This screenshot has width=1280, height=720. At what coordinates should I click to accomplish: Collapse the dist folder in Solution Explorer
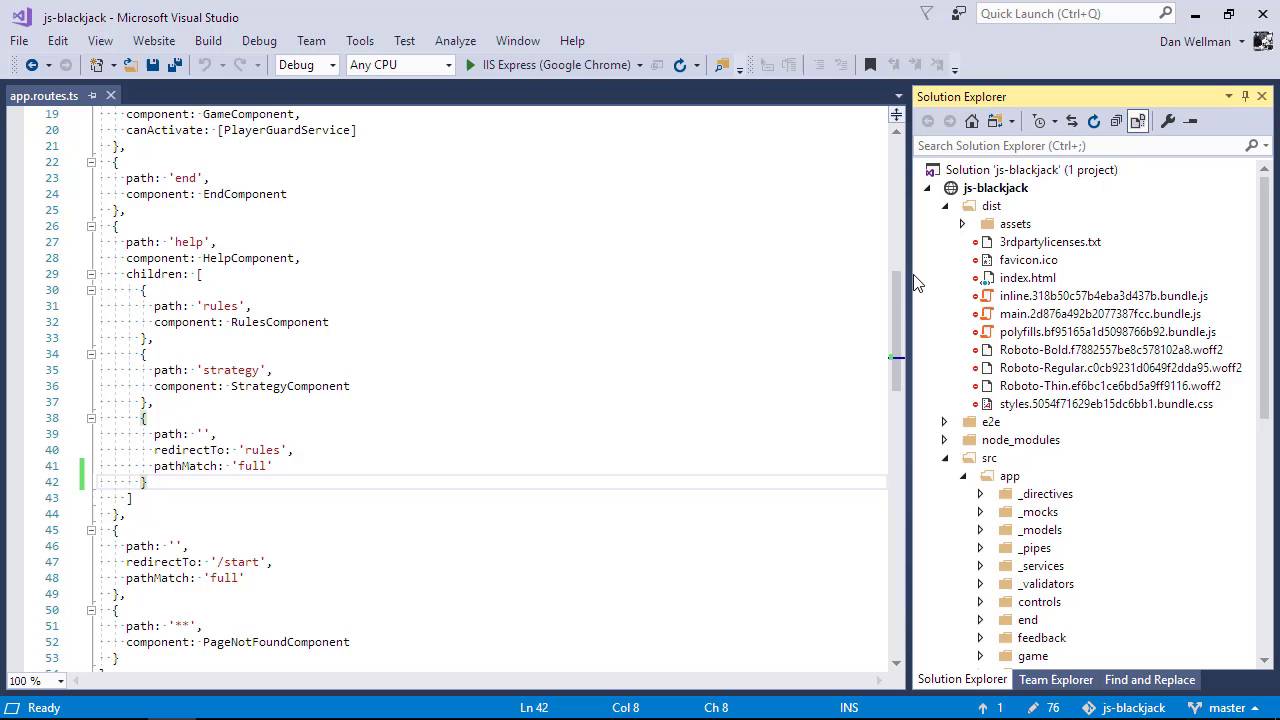click(x=945, y=206)
